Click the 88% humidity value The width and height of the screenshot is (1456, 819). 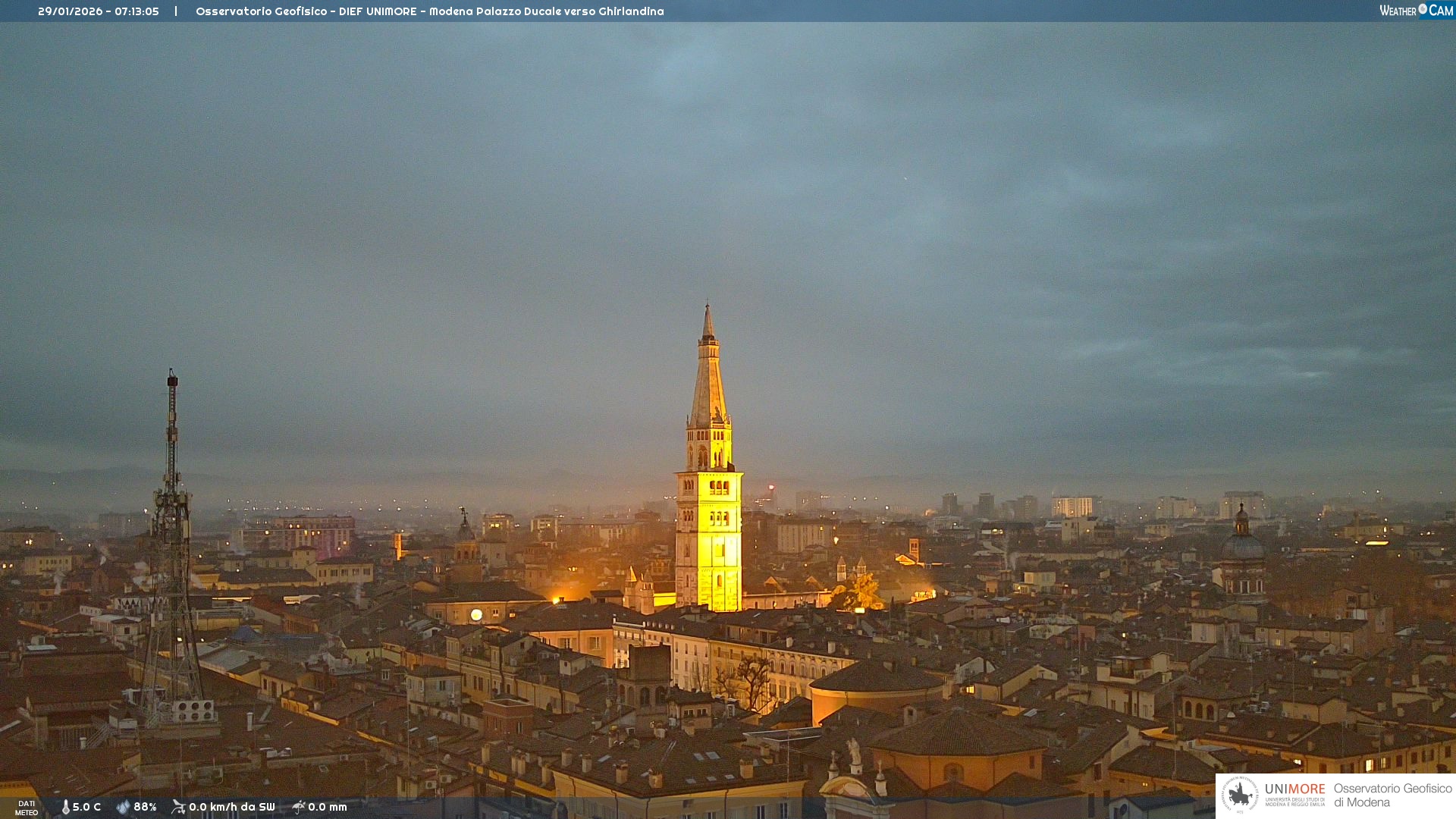[x=145, y=807]
